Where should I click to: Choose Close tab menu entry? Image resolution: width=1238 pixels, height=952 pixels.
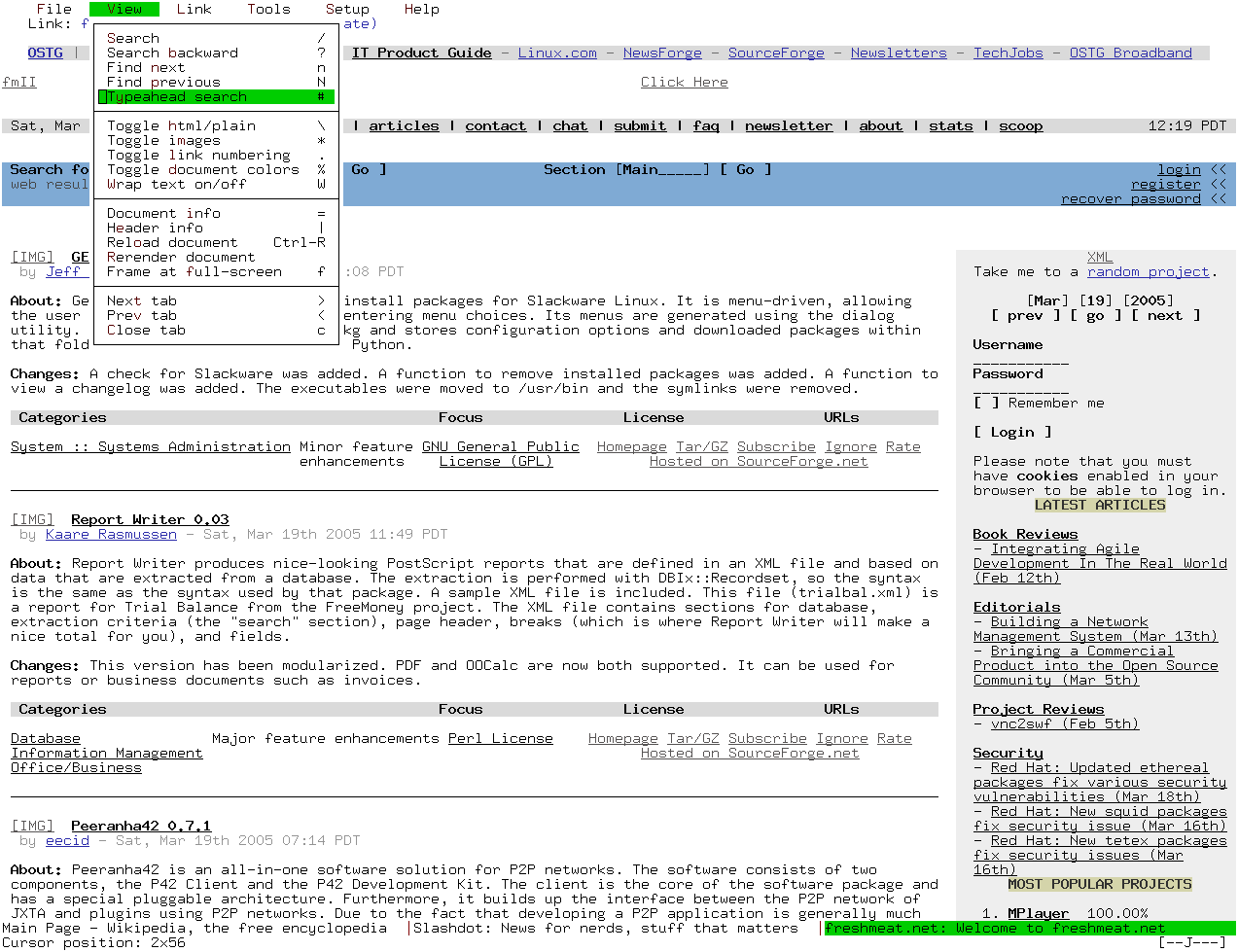(216, 331)
